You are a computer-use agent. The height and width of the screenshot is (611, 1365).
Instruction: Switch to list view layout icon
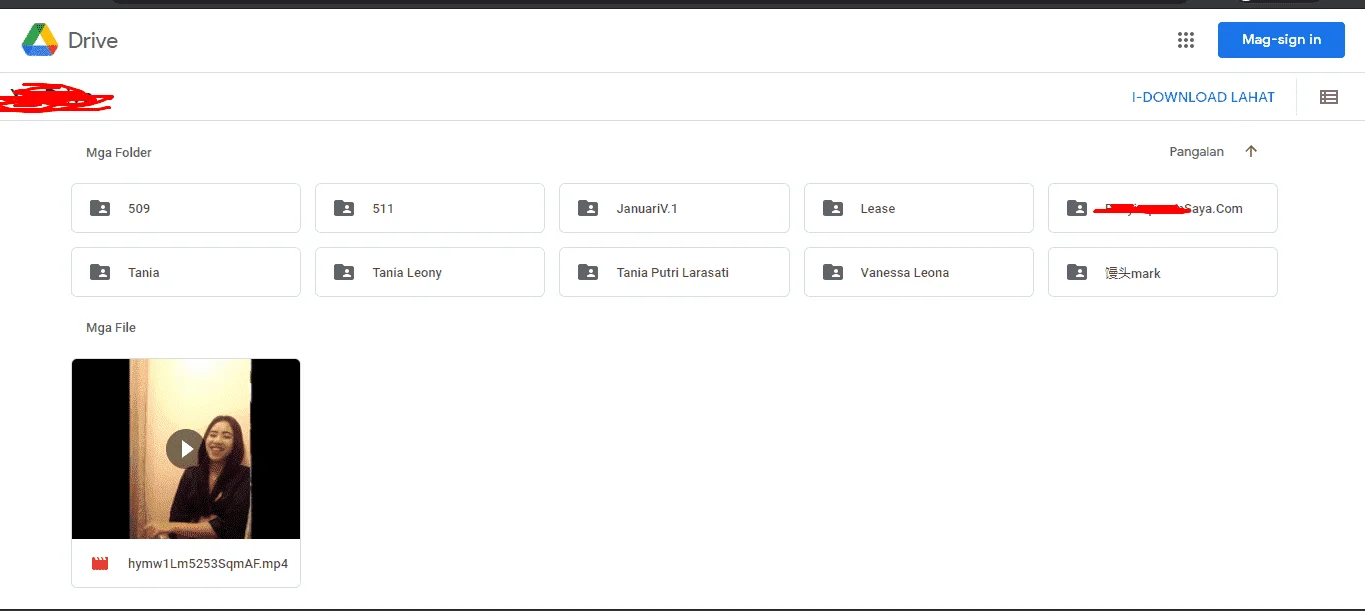(x=1329, y=97)
